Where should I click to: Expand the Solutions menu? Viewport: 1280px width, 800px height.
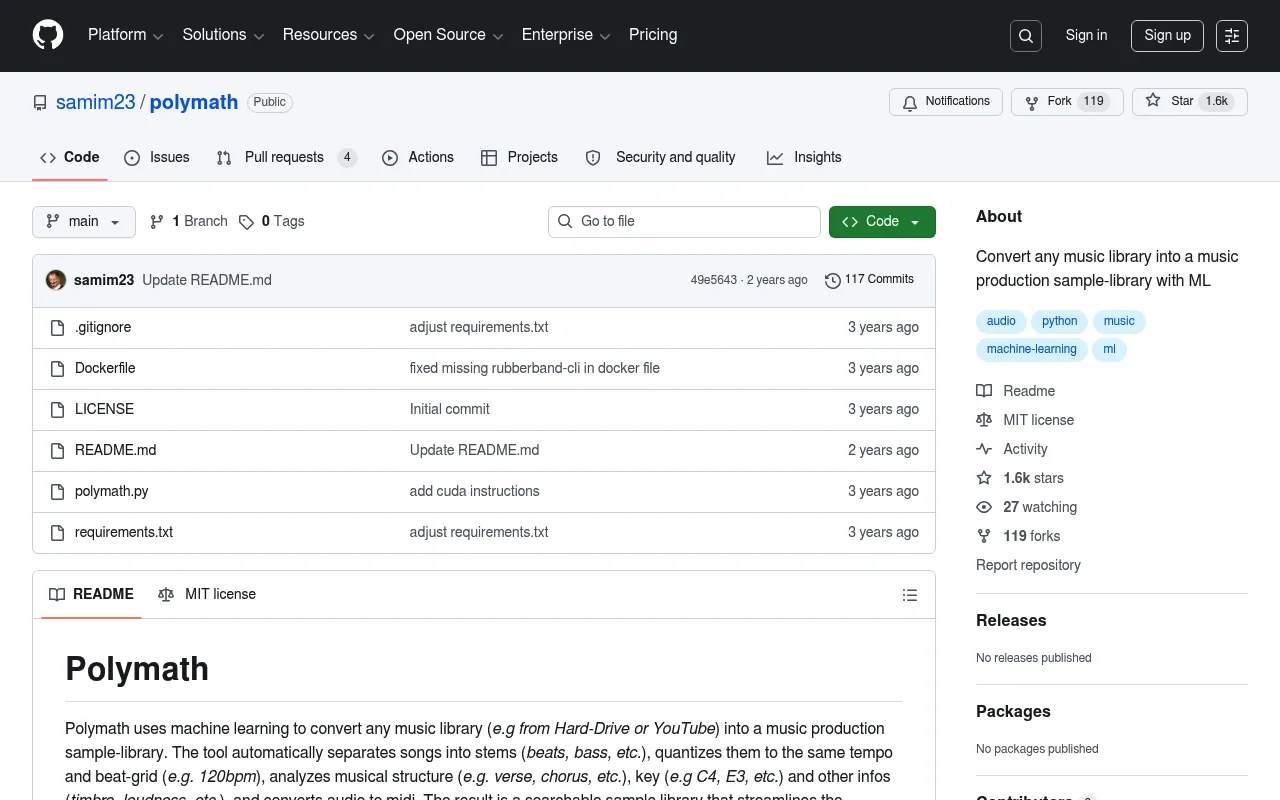(x=223, y=35)
